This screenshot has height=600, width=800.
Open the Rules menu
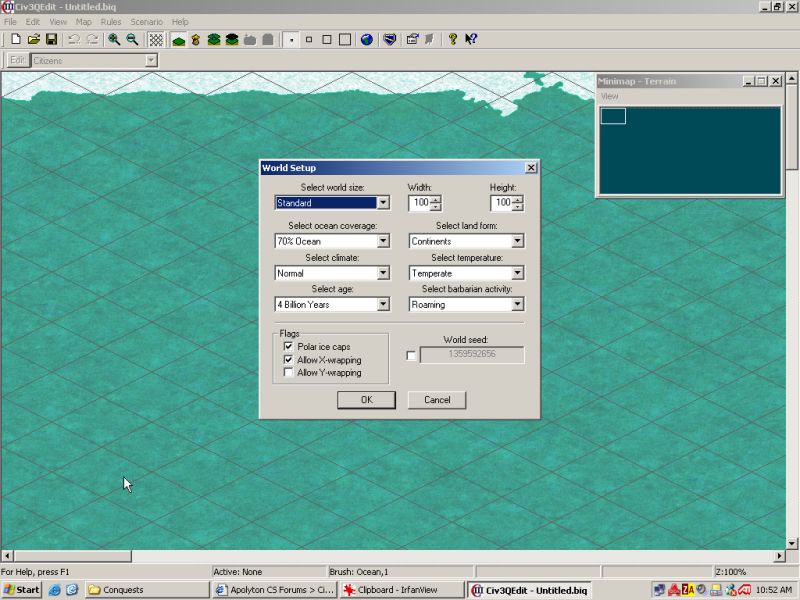[x=110, y=21]
